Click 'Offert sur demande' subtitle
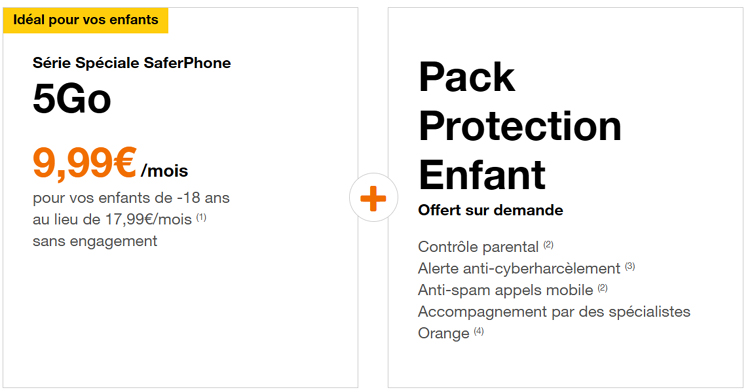Viewport: 750px width, 392px height. click(490, 210)
